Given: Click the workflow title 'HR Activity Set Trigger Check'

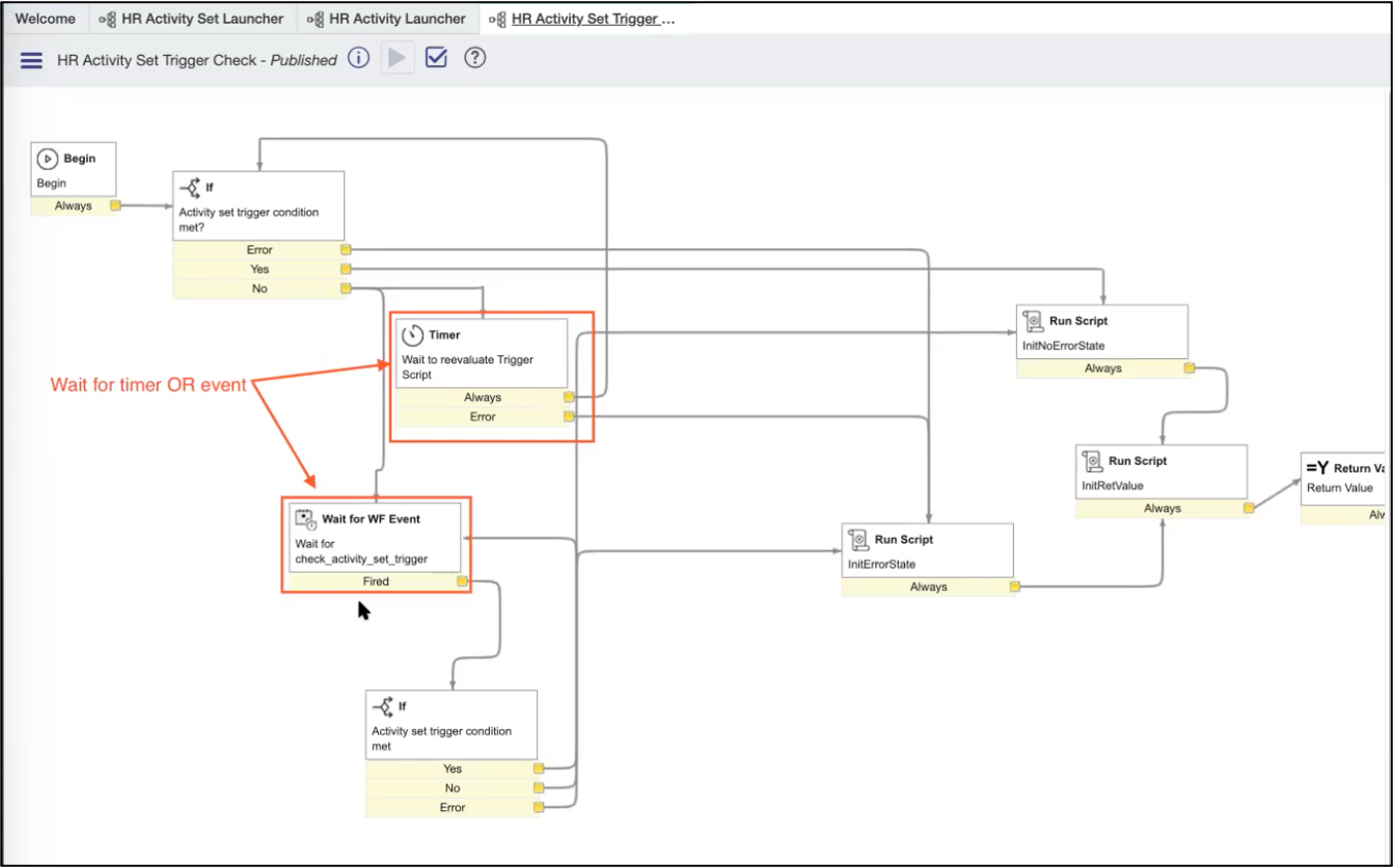Looking at the screenshot, I should pyautogui.click(x=157, y=60).
